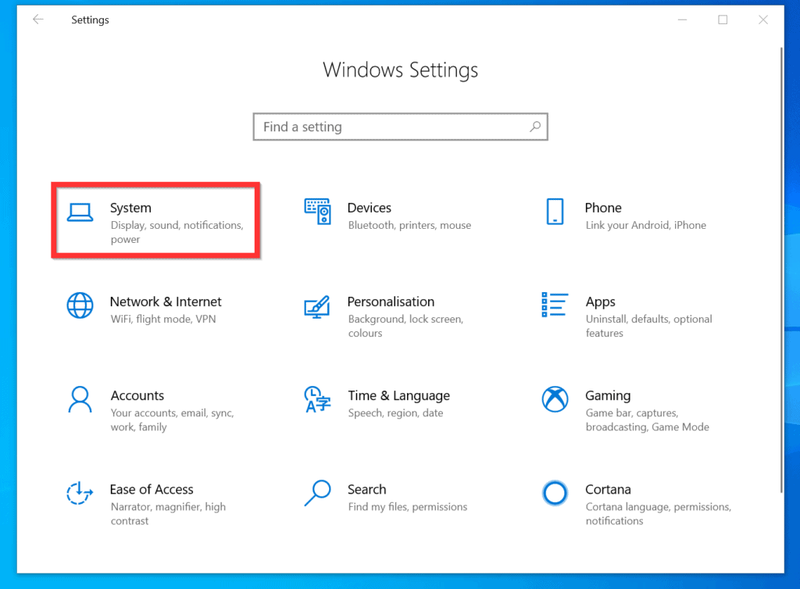Click the vertical scrollbar of Settings window

point(781,271)
